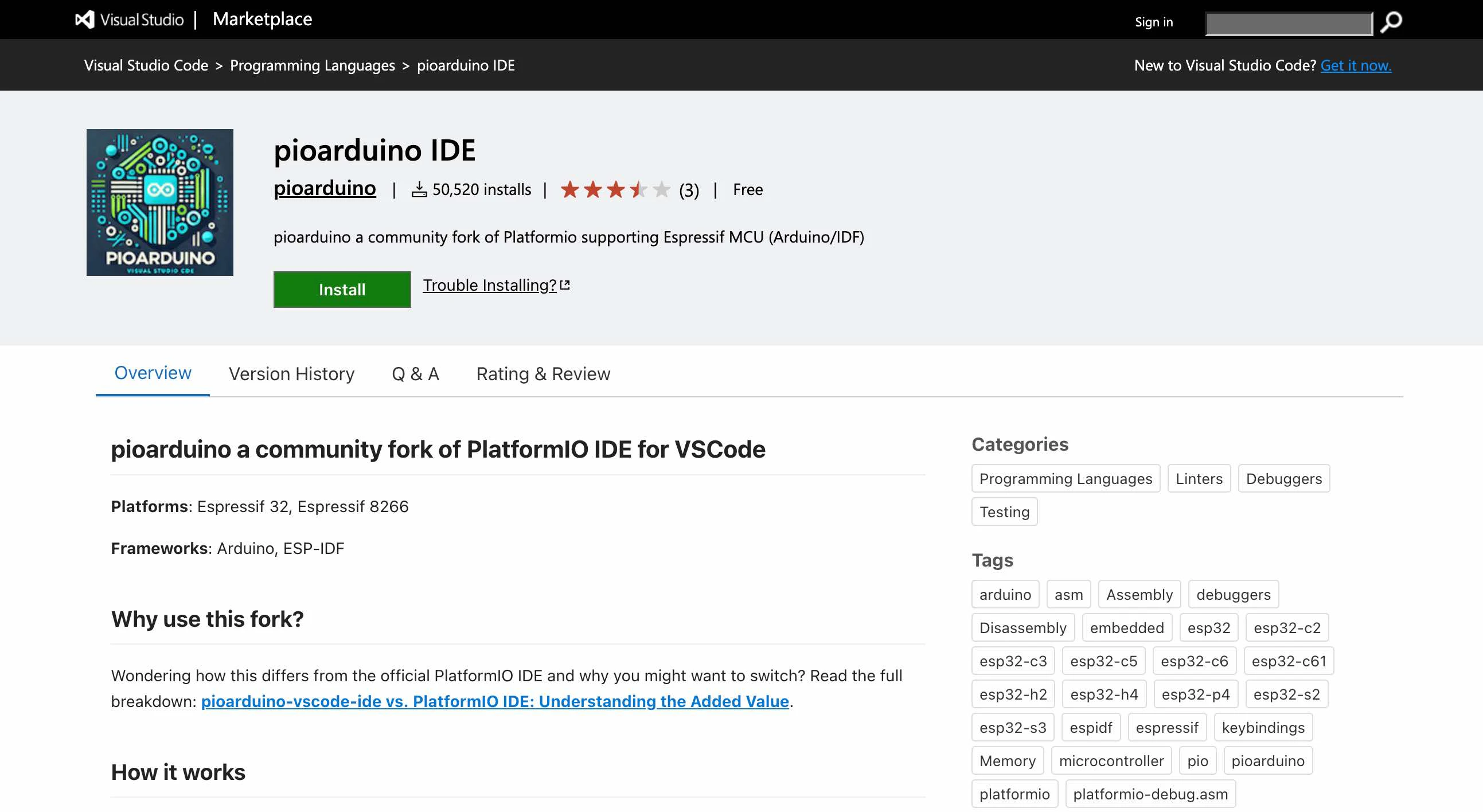The width and height of the screenshot is (1483, 812).
Task: Focus the Marketplace search box
Action: coord(1289,24)
